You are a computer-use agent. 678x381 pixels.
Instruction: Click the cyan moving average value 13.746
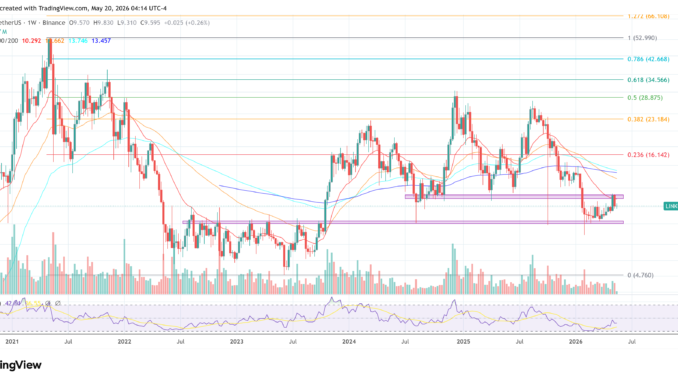78,41
